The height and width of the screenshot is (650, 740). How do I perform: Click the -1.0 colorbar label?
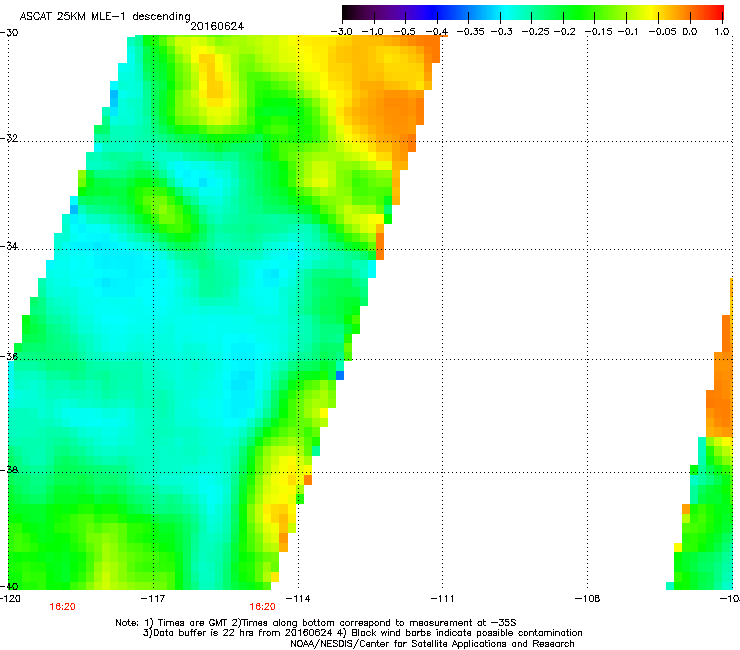coord(372,32)
